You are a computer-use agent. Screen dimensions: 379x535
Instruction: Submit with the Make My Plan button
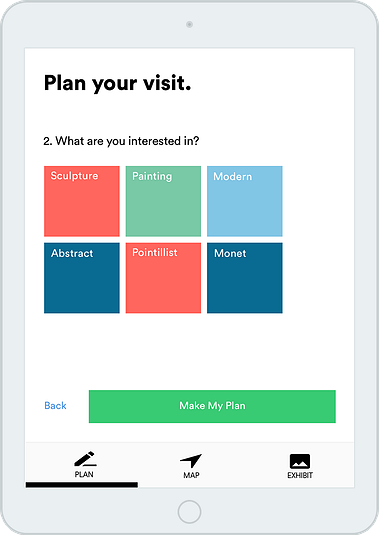pyautogui.click(x=212, y=406)
